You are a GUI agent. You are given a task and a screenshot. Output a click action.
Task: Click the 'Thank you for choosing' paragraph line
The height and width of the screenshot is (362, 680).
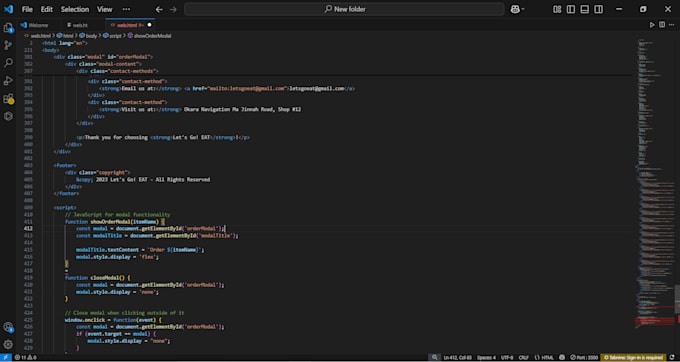pos(163,137)
